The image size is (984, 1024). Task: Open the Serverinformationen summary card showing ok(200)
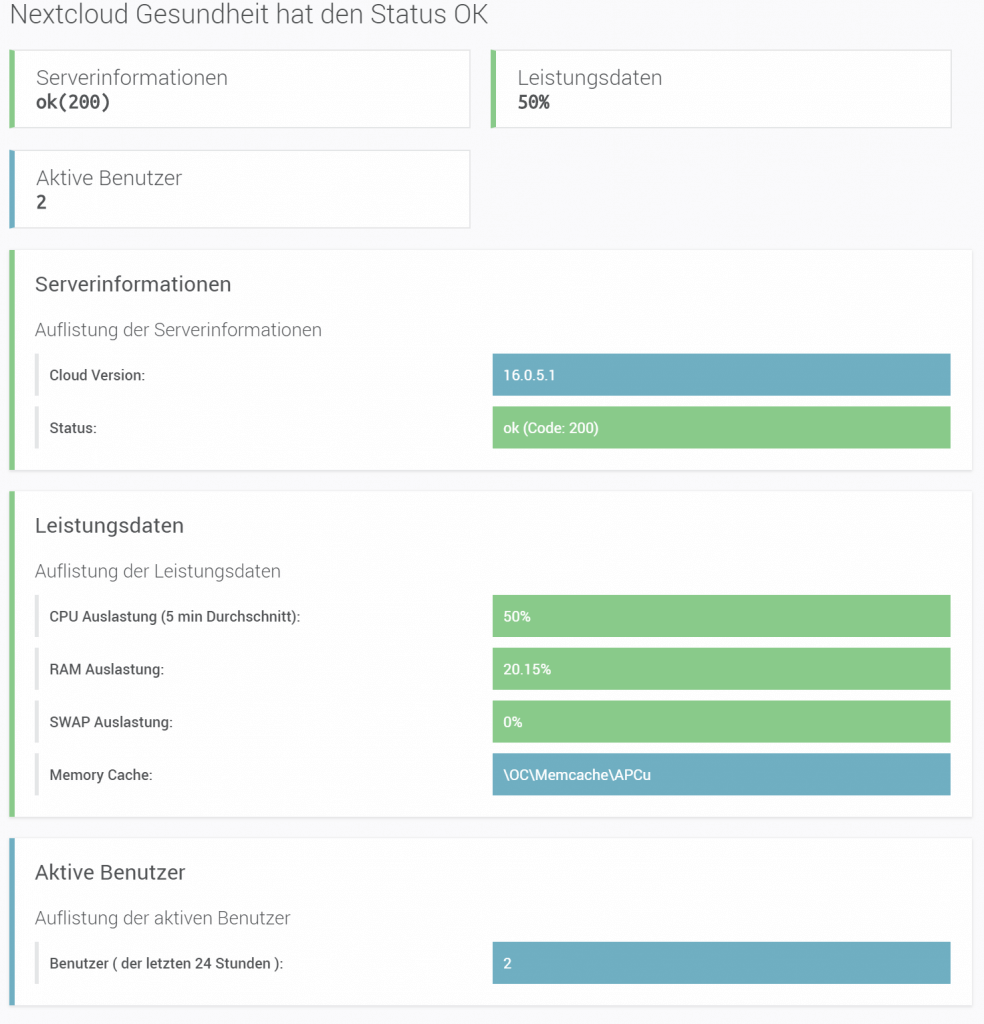[x=240, y=89]
